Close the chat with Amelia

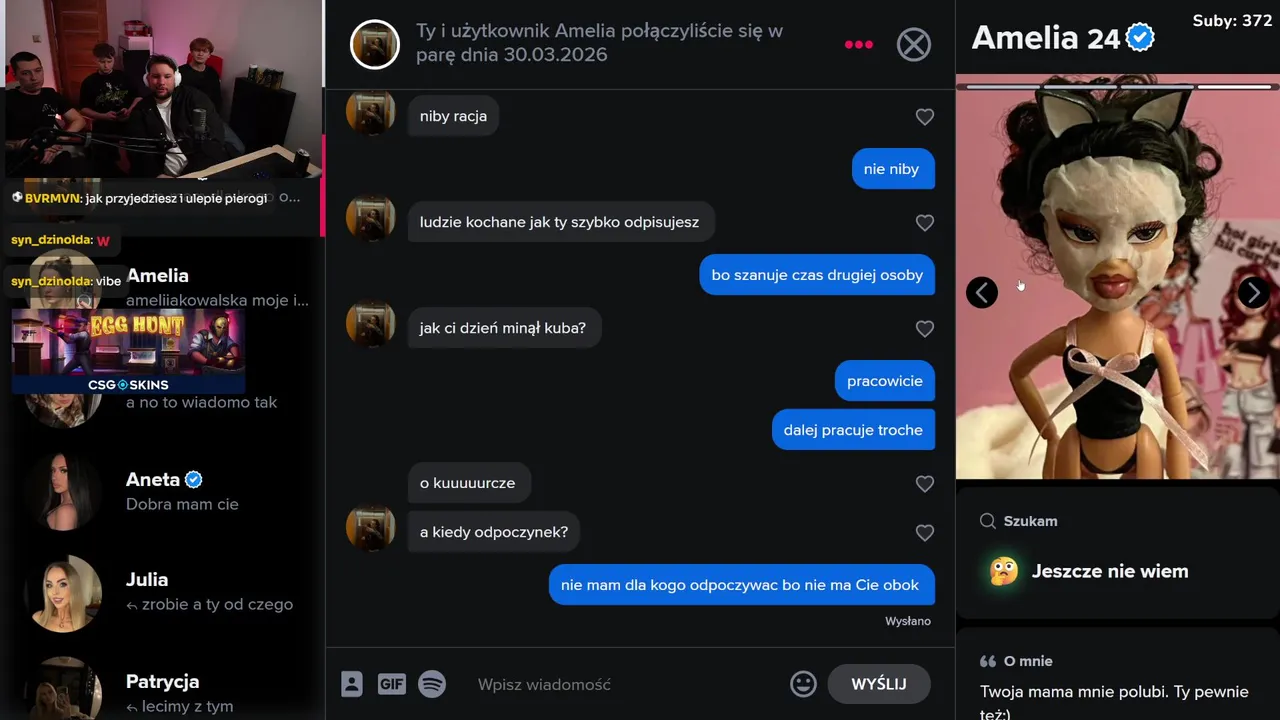click(x=913, y=44)
